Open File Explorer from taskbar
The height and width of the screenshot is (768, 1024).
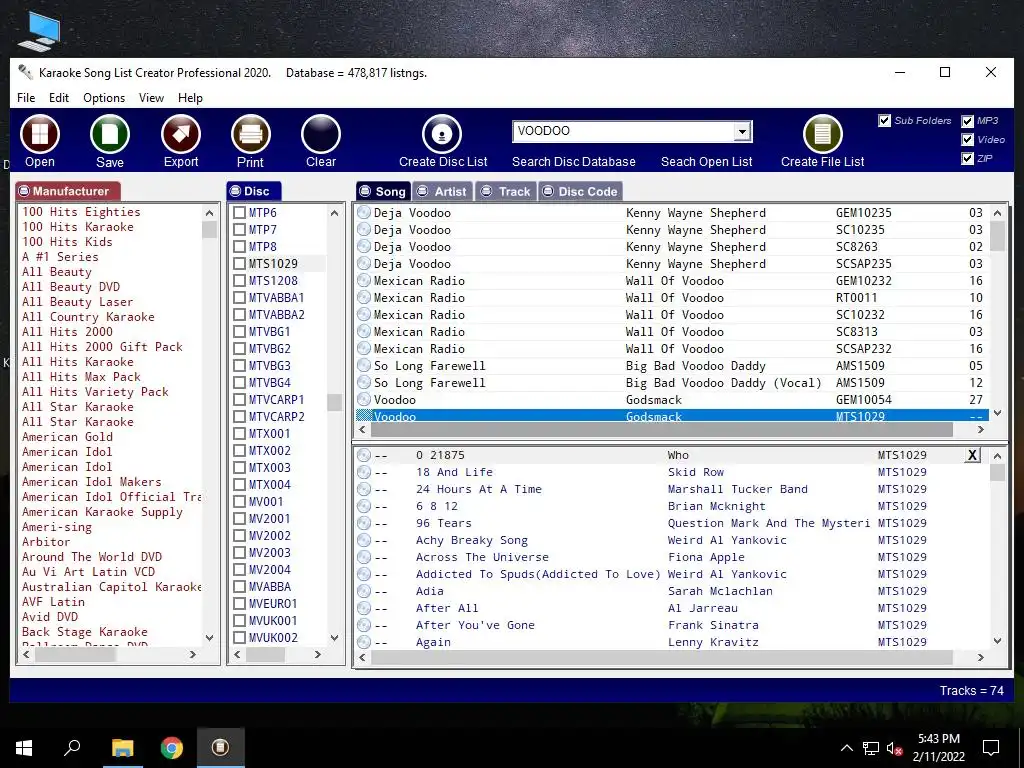tap(122, 748)
